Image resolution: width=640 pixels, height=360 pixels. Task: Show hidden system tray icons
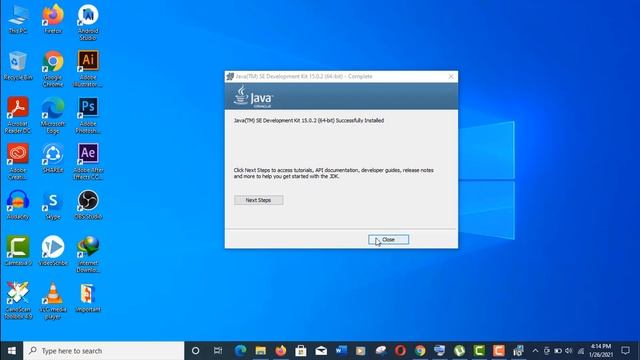[535, 351]
